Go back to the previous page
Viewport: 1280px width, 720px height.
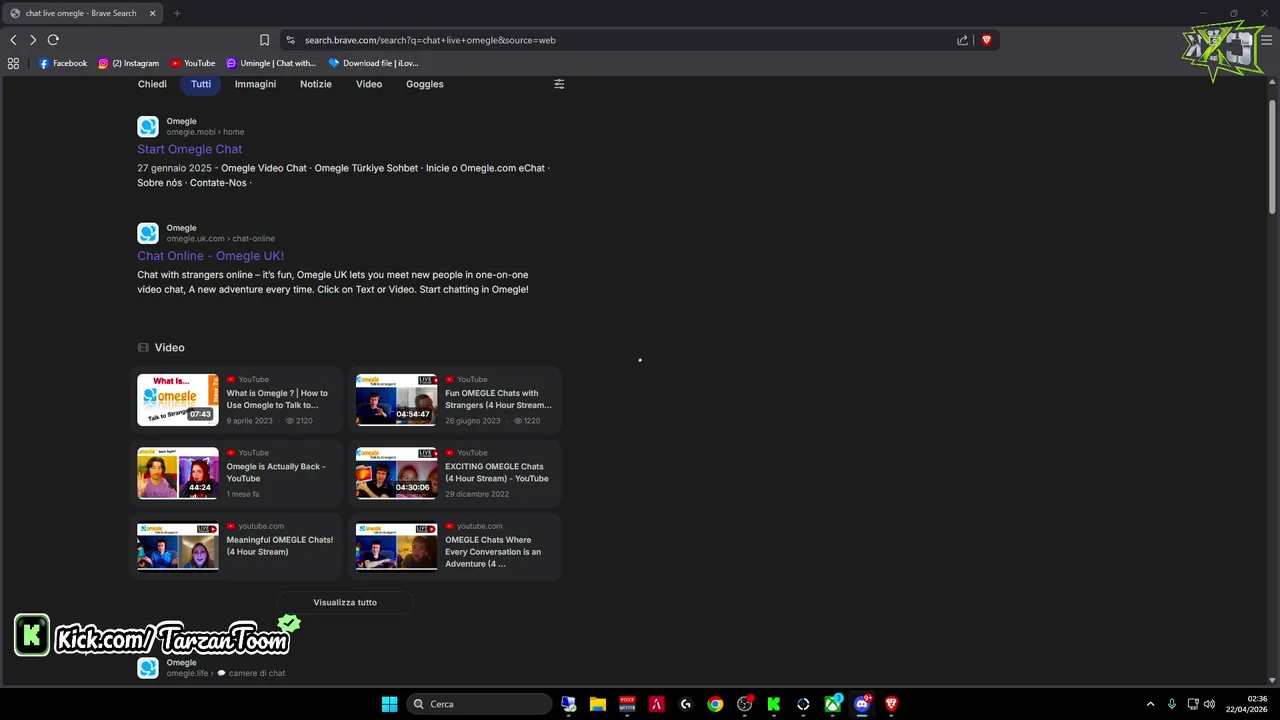[x=13, y=40]
